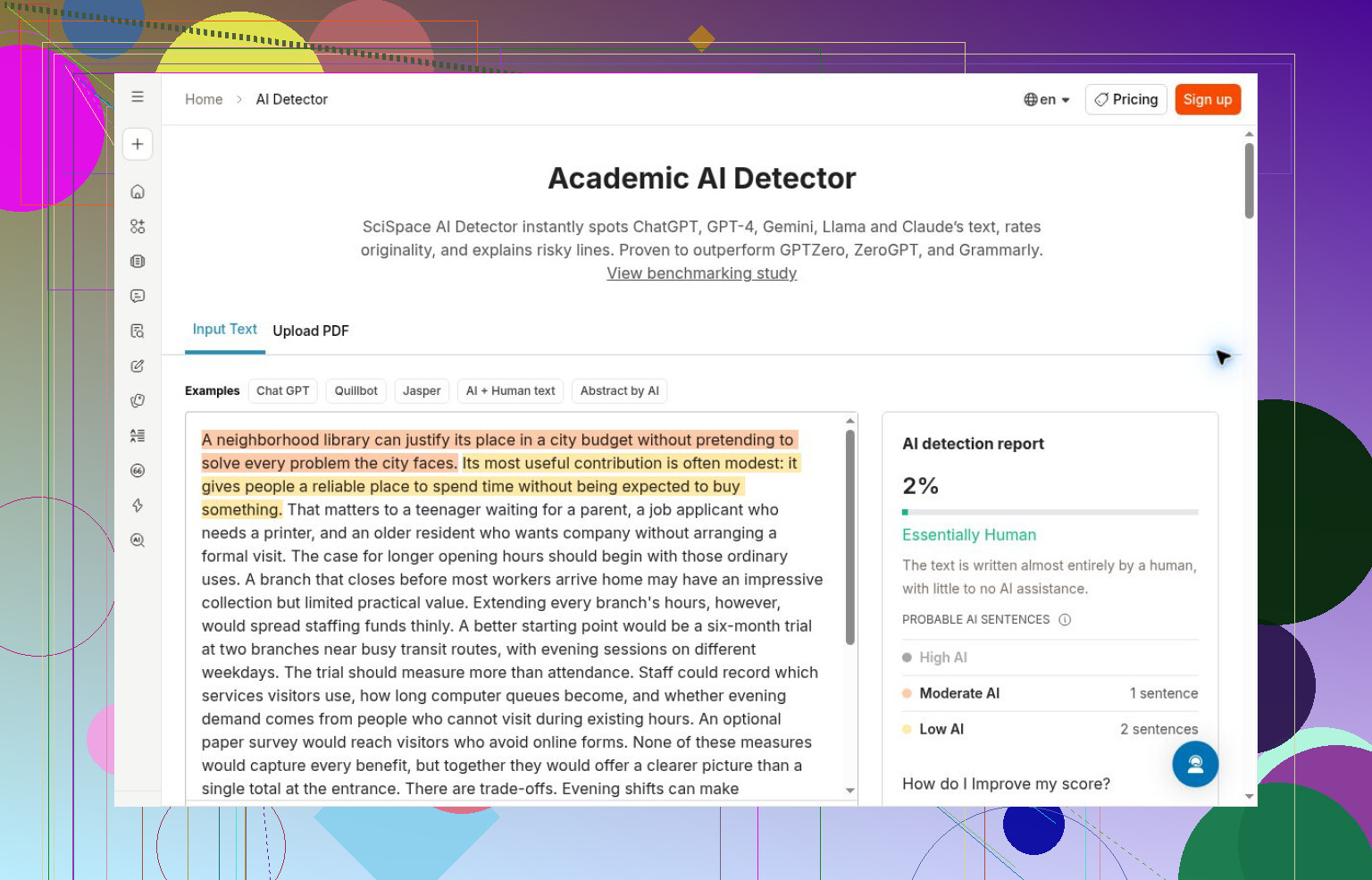Load the Quillbot example
Screen dimensions: 1372x880
(x=356, y=390)
